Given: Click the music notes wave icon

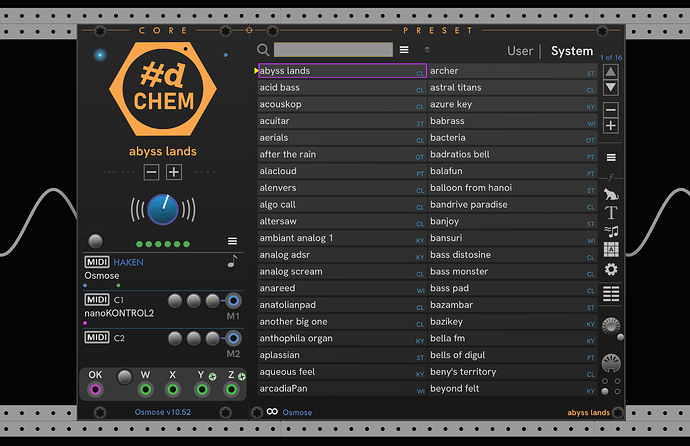Looking at the screenshot, I should (x=611, y=231).
